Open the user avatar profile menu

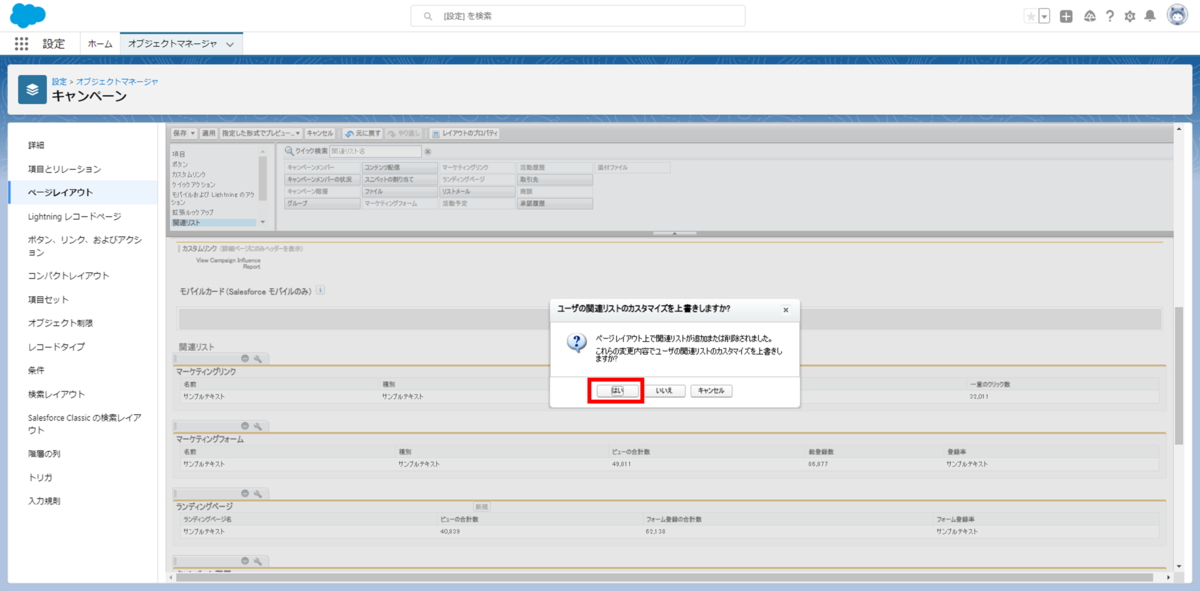tap(1177, 16)
